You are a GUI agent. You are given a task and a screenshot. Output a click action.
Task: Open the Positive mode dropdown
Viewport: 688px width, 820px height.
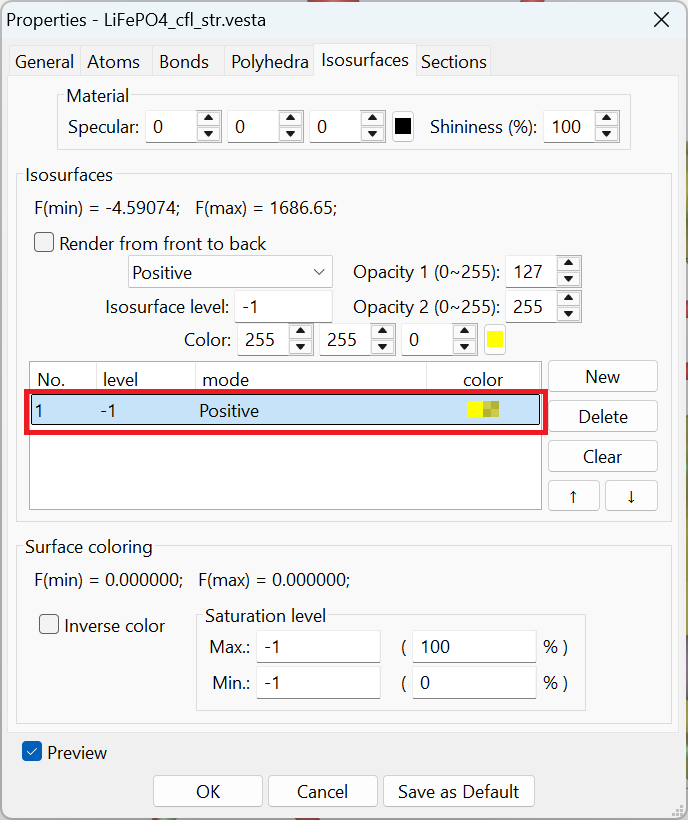coord(230,272)
